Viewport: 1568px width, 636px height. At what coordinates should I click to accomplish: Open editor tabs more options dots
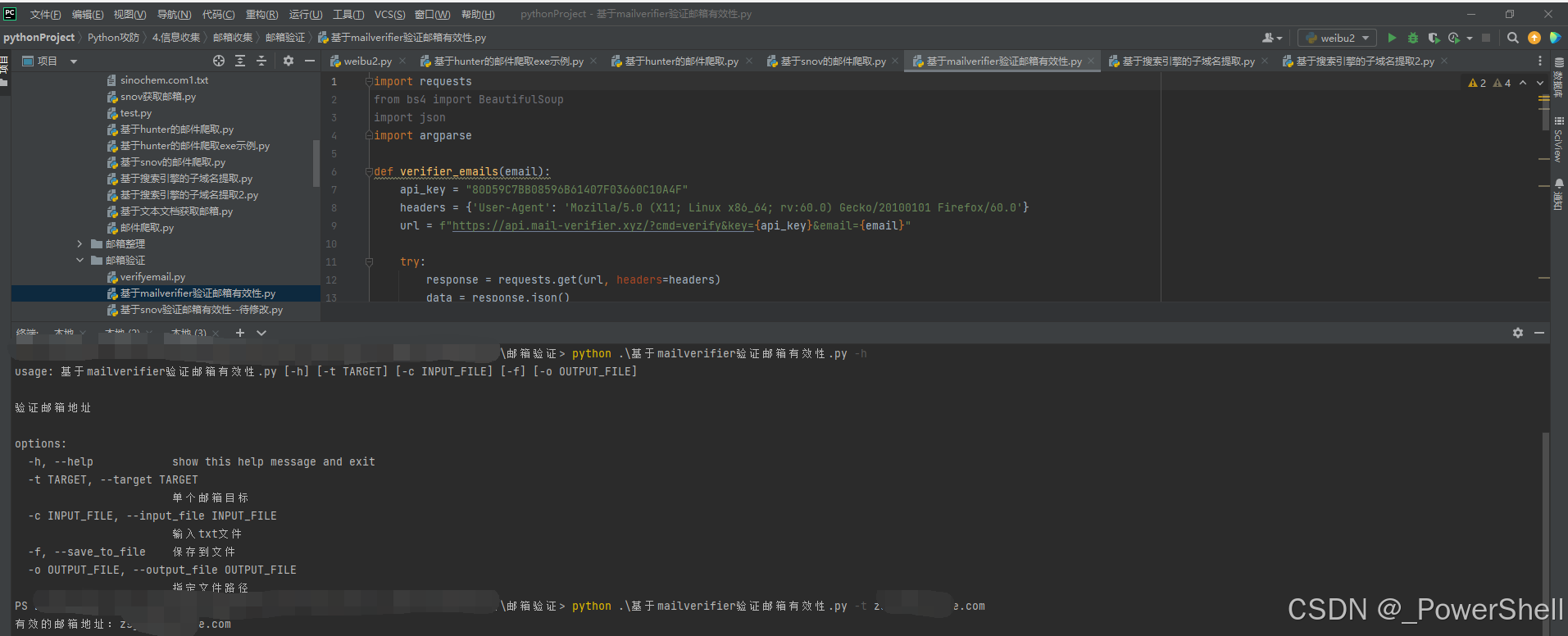(x=1540, y=61)
